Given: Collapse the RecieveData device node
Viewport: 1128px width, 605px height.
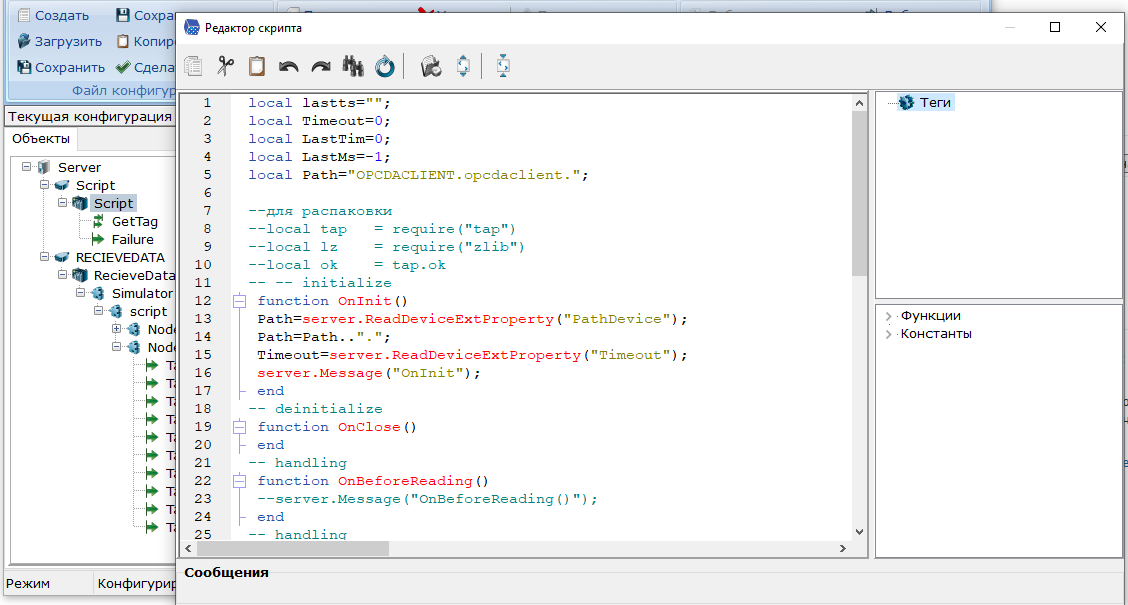Looking at the screenshot, I should coord(63,275).
